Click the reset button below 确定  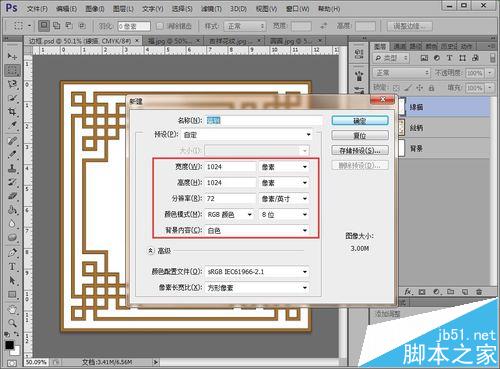pos(360,135)
